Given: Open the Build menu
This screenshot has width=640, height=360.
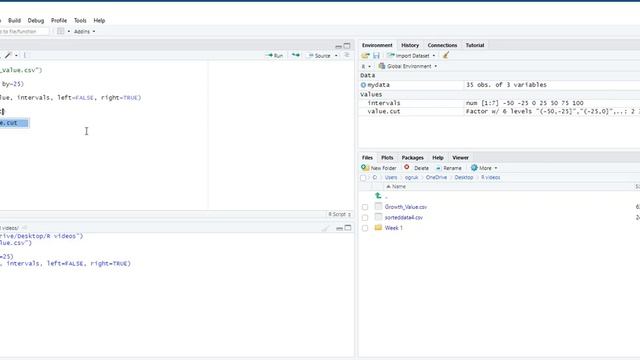Looking at the screenshot, I should click(14, 20).
